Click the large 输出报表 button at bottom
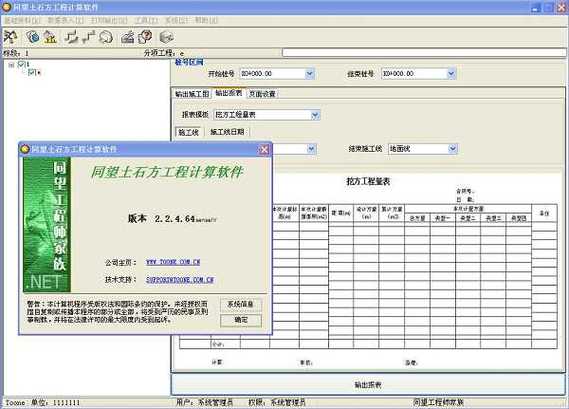This screenshot has width=569, height=409. (x=368, y=384)
